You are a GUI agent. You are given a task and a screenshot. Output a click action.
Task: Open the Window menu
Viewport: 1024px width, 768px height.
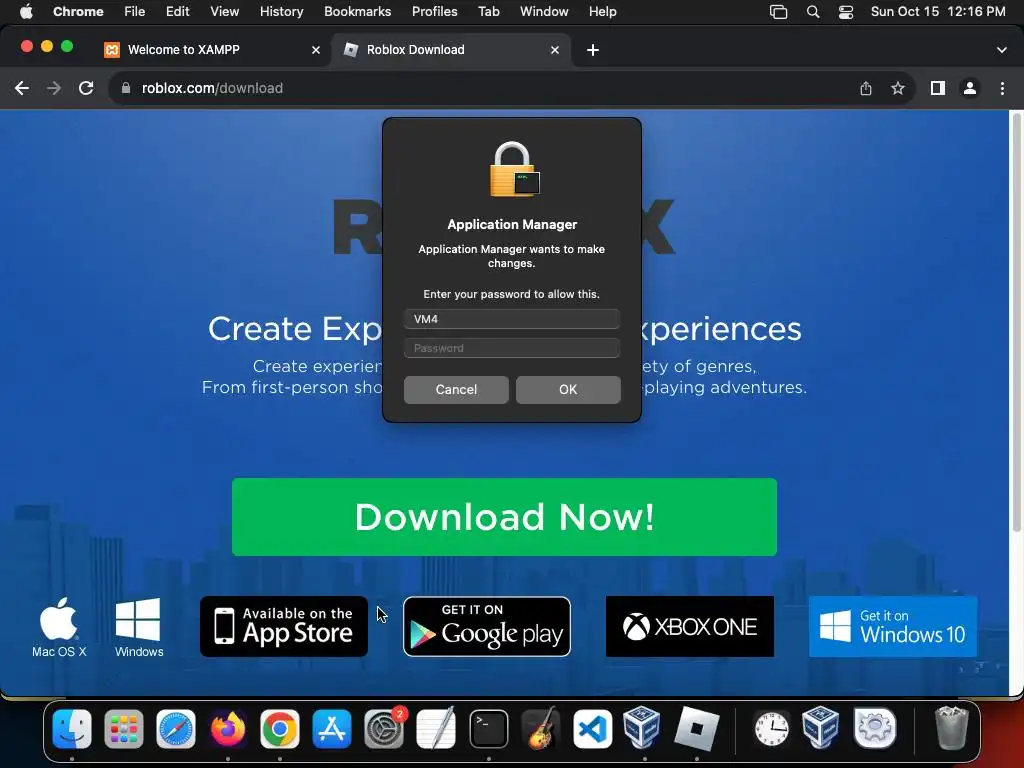544,11
